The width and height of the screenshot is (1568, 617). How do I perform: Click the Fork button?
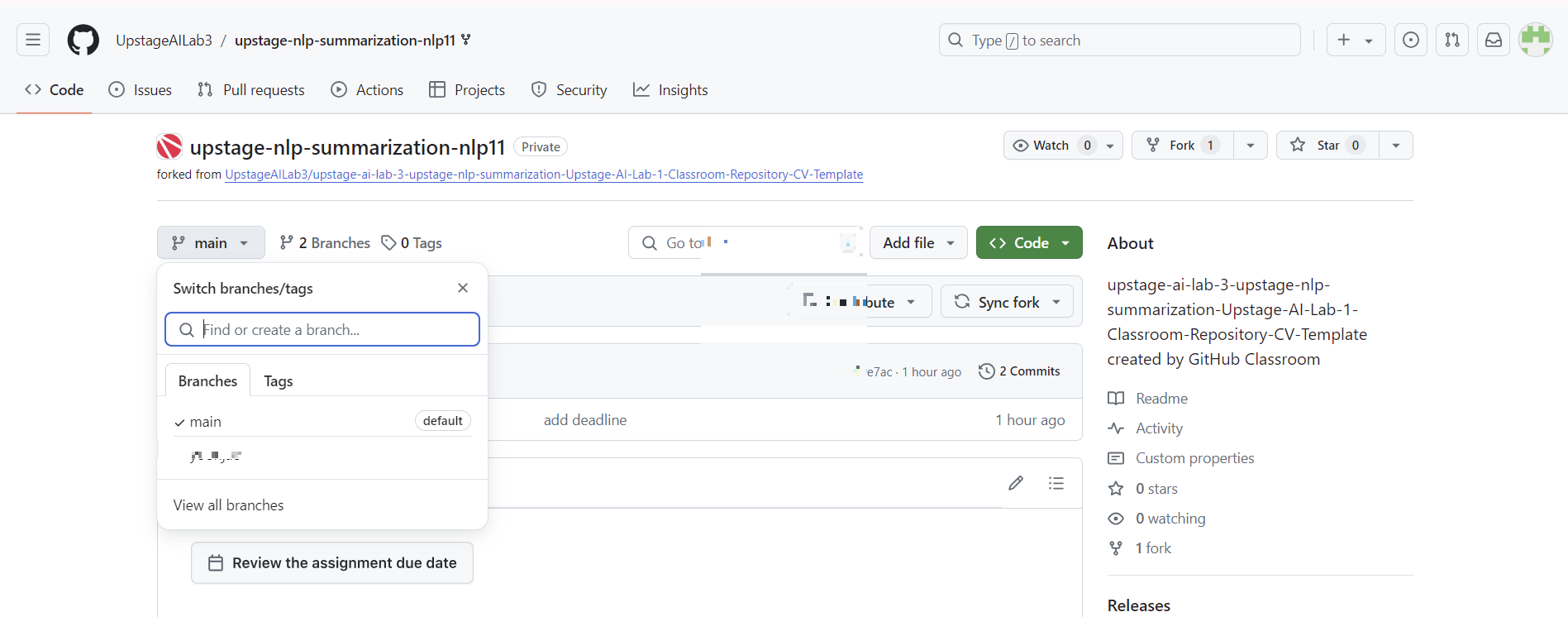point(1183,146)
